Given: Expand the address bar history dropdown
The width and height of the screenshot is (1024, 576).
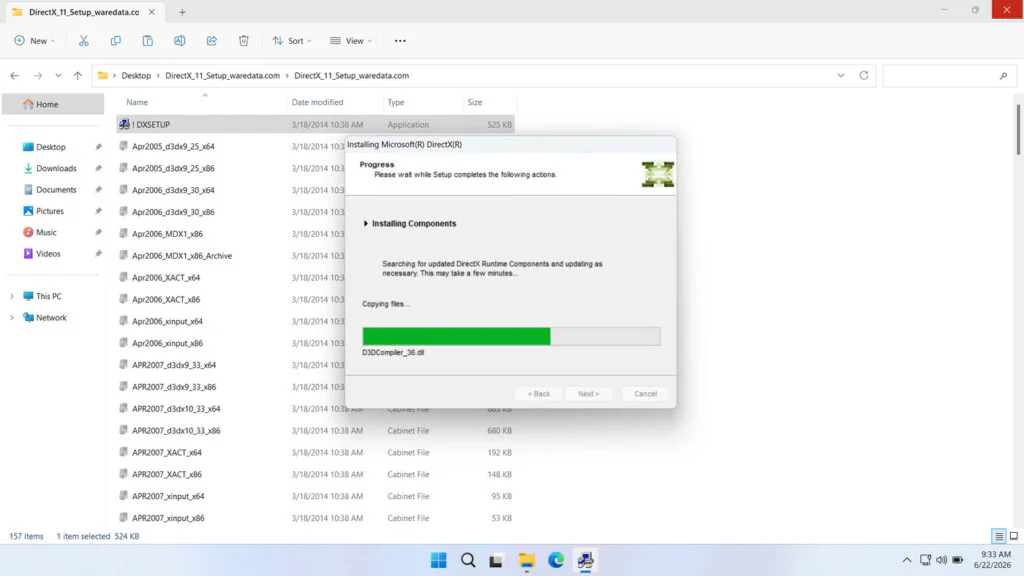Looking at the screenshot, I should (x=840, y=76).
